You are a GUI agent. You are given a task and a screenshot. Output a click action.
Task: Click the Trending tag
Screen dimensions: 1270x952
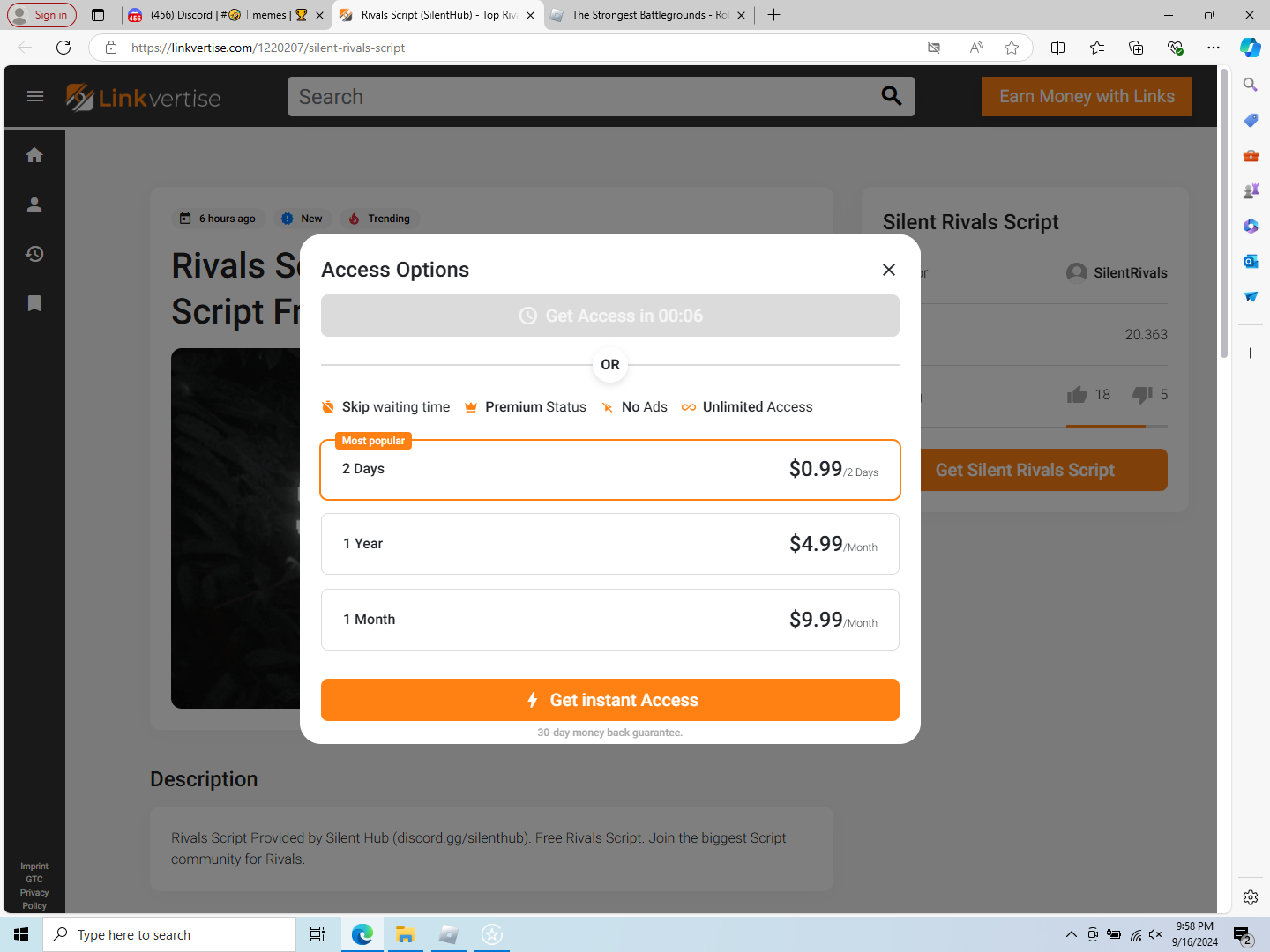pos(379,219)
